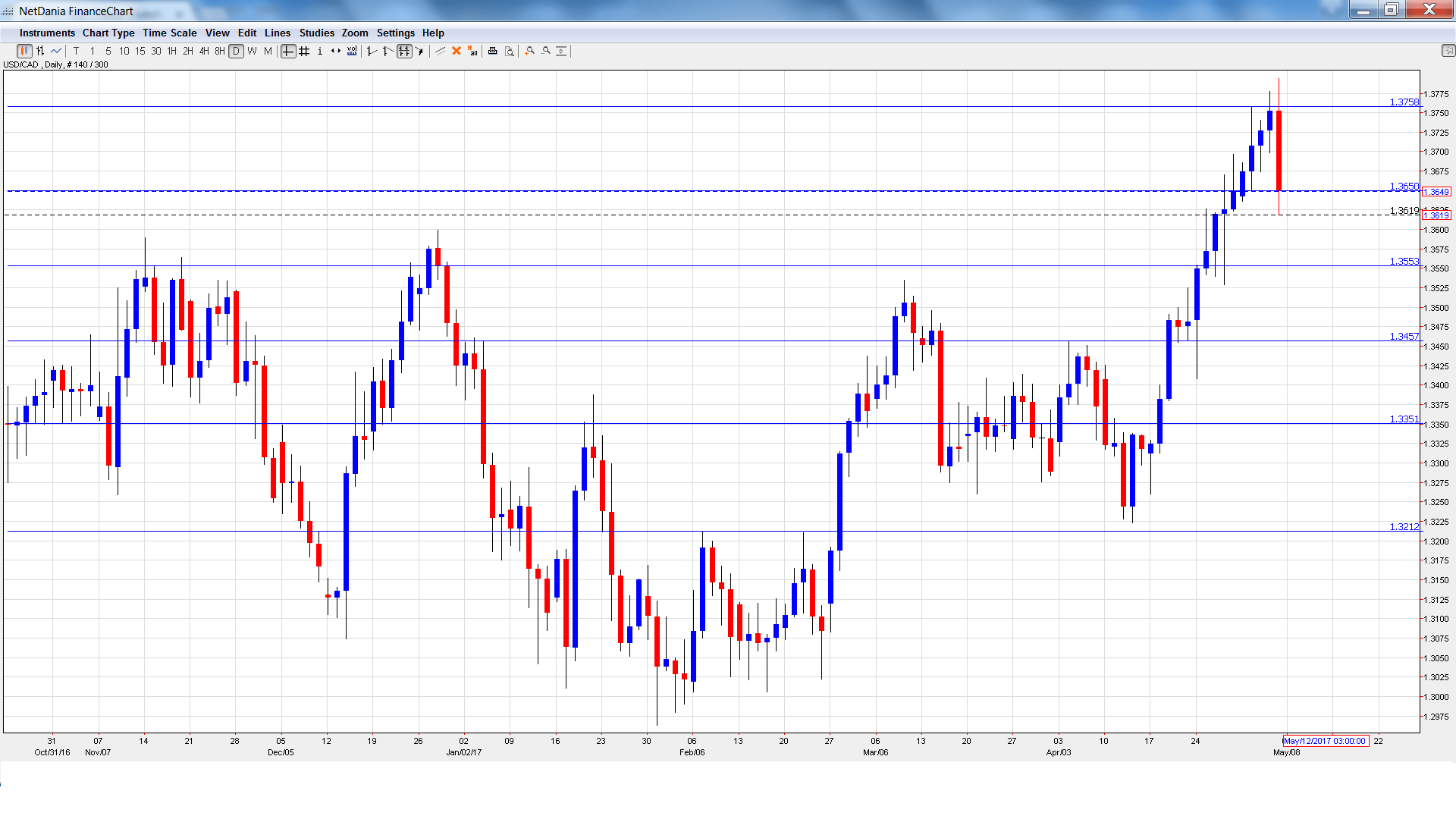Print the chart using printer icon
Viewport: 1456px width, 819px height.
493,51
